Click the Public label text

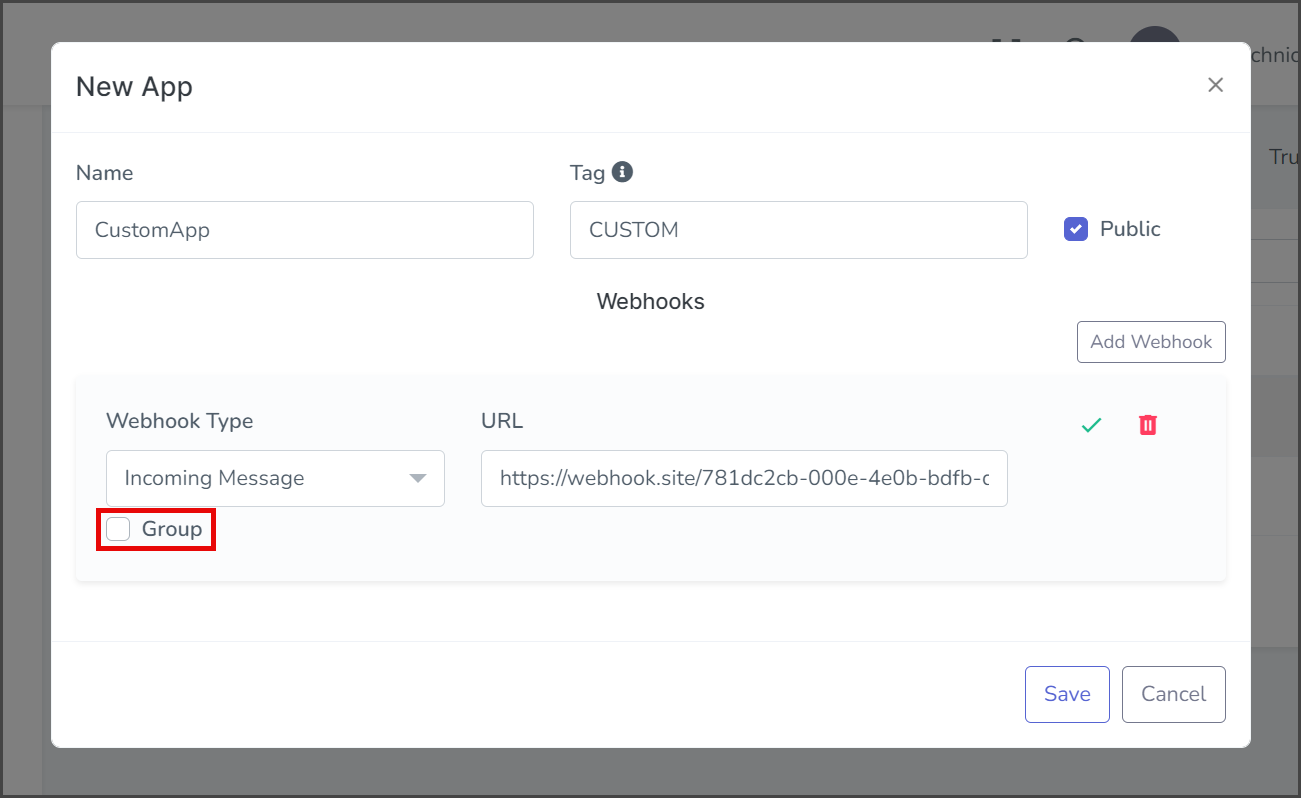(1130, 229)
